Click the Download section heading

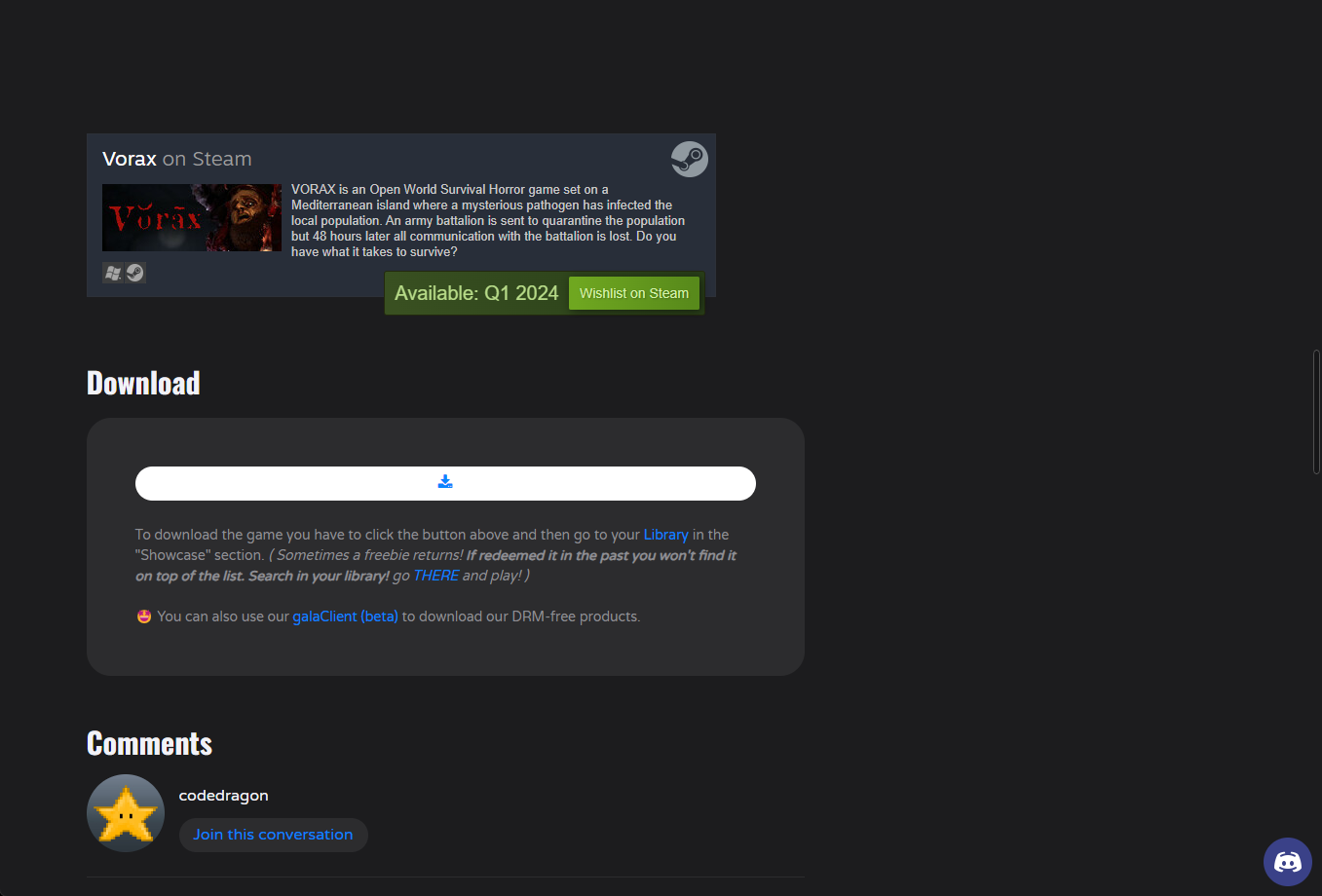coord(143,383)
